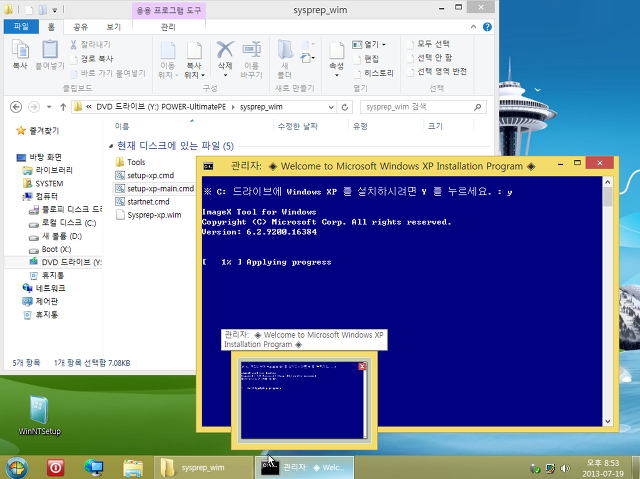Screen dimensions: 640x479
Task: Select the startnet.cmd file
Action: pos(142,202)
